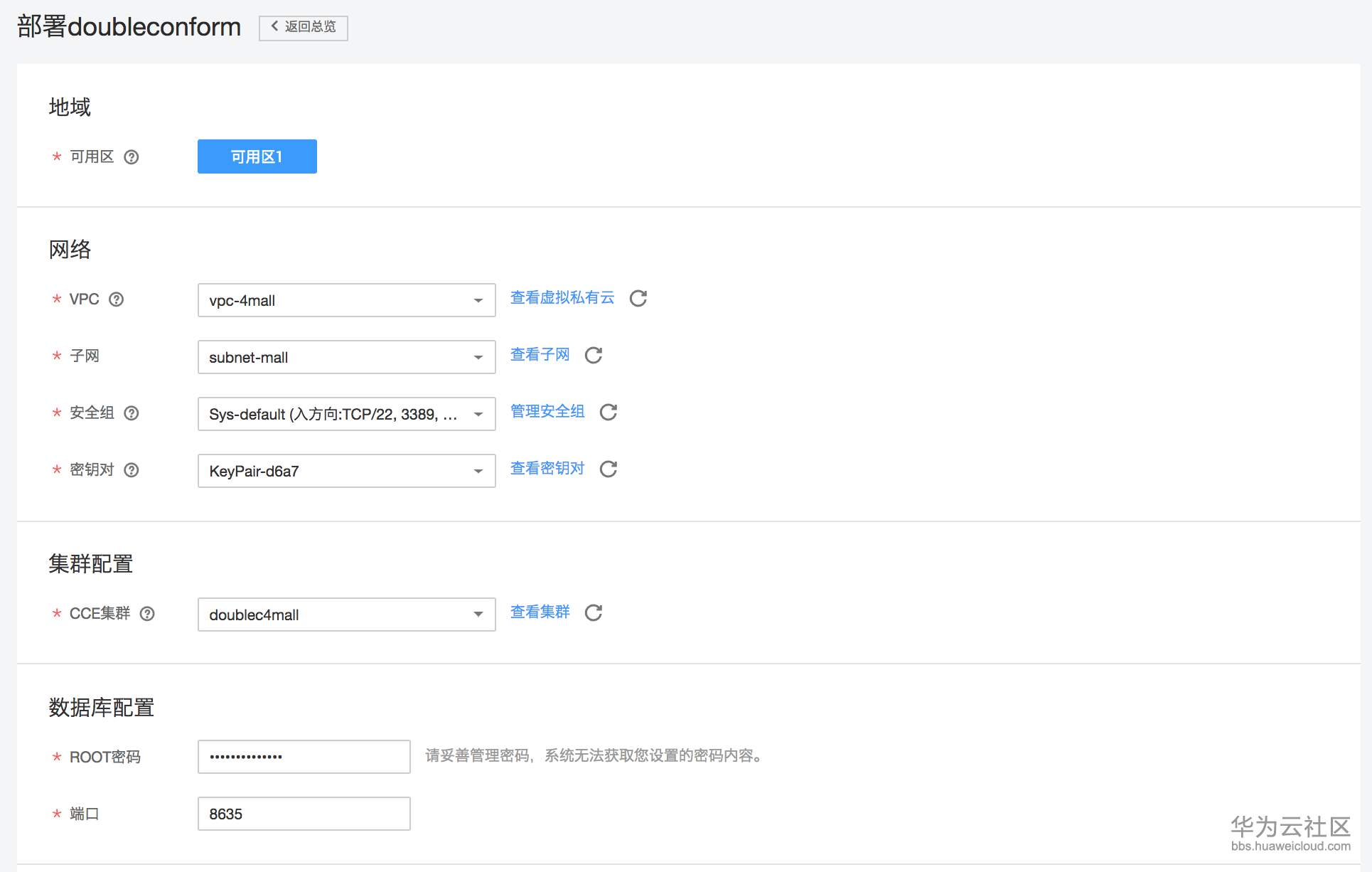
Task: Open the subnet-mall subnet dropdown
Action: coord(346,357)
